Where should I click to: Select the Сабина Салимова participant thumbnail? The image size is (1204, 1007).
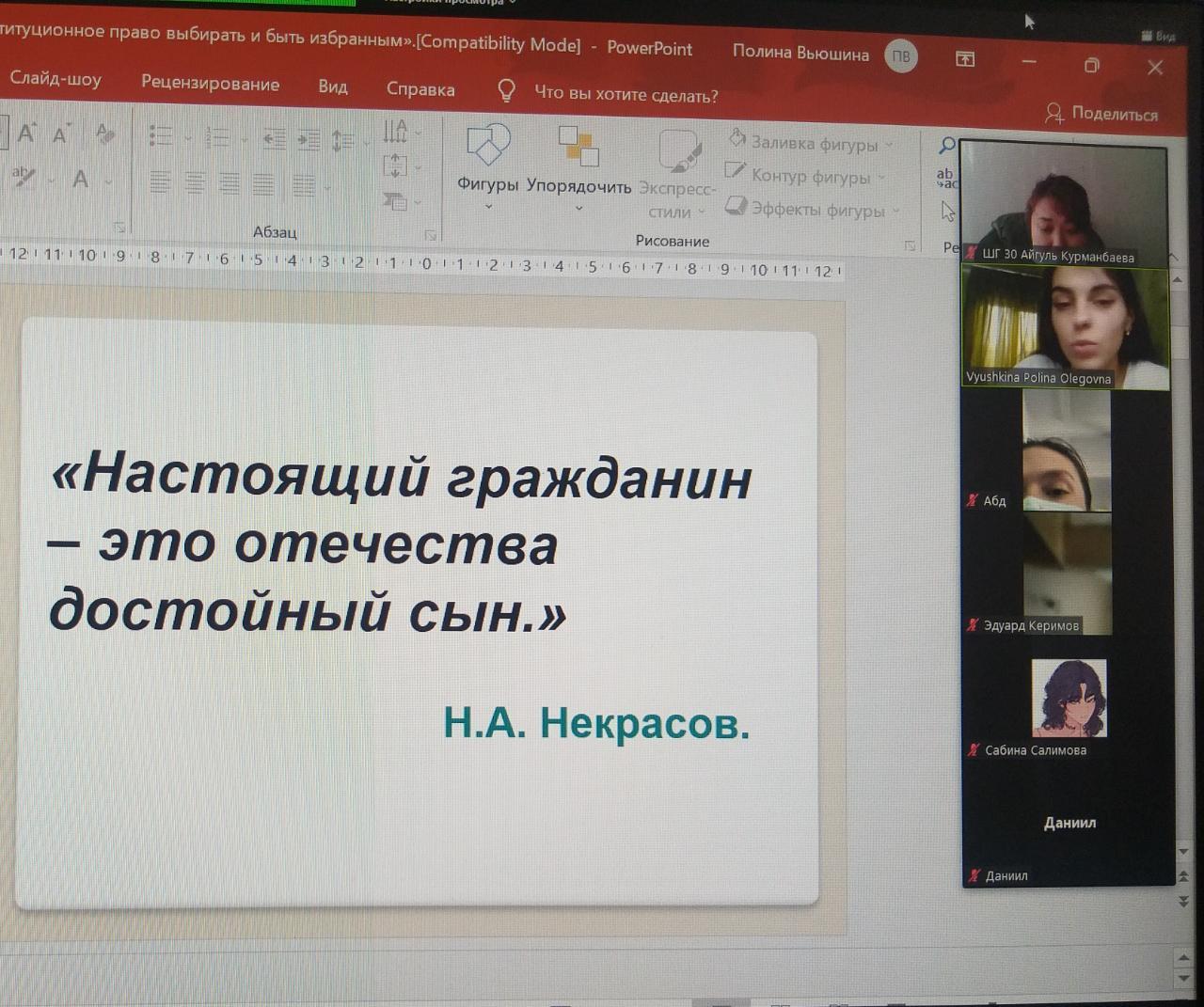(1069, 699)
